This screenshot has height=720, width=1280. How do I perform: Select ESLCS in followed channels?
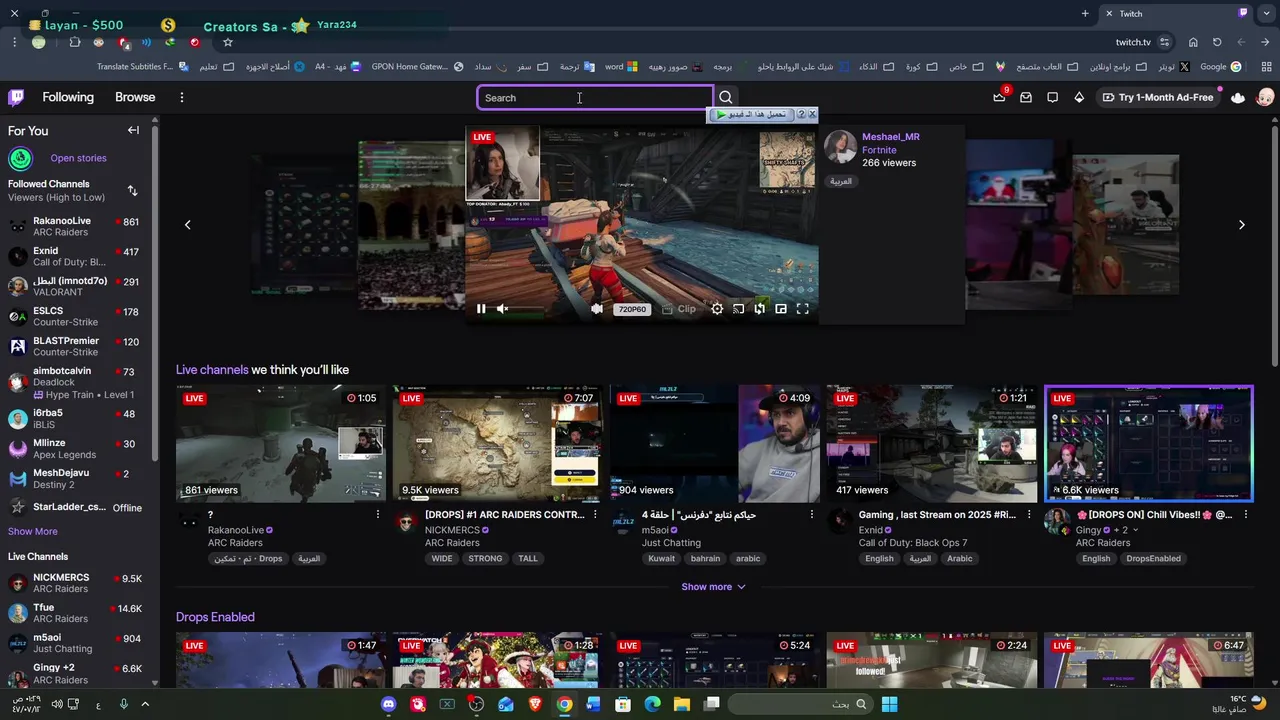tap(78, 316)
